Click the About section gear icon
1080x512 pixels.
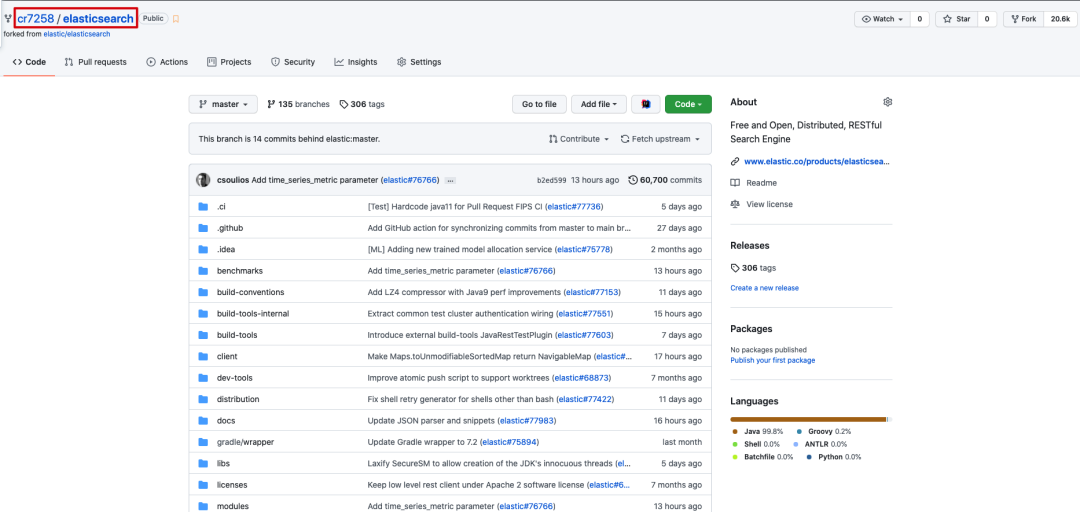pos(887,102)
